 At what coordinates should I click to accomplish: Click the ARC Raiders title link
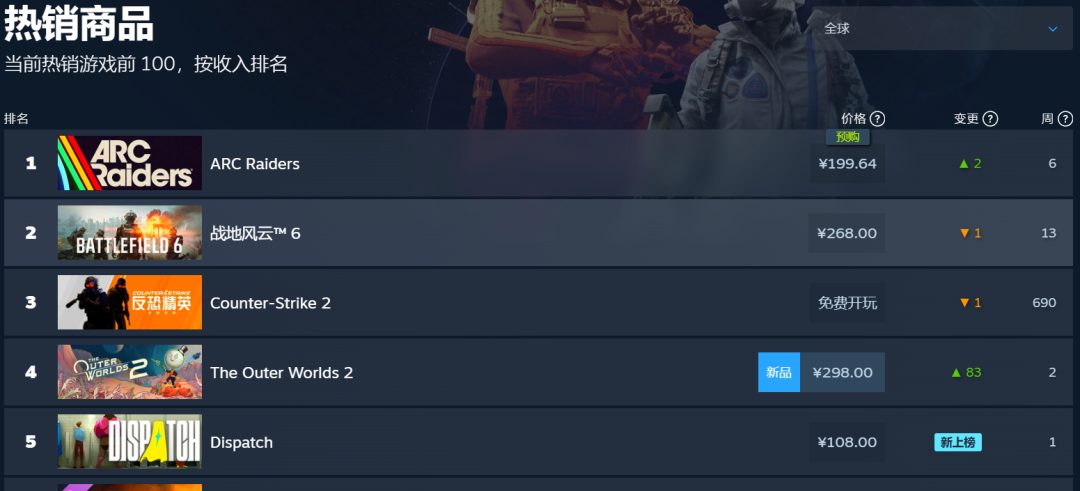pyautogui.click(x=255, y=164)
